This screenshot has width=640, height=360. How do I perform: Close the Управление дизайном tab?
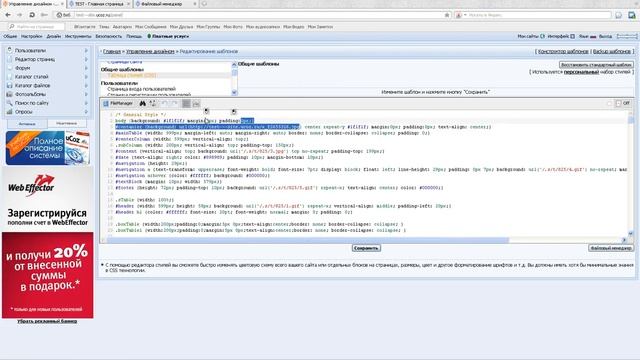(62, 4)
